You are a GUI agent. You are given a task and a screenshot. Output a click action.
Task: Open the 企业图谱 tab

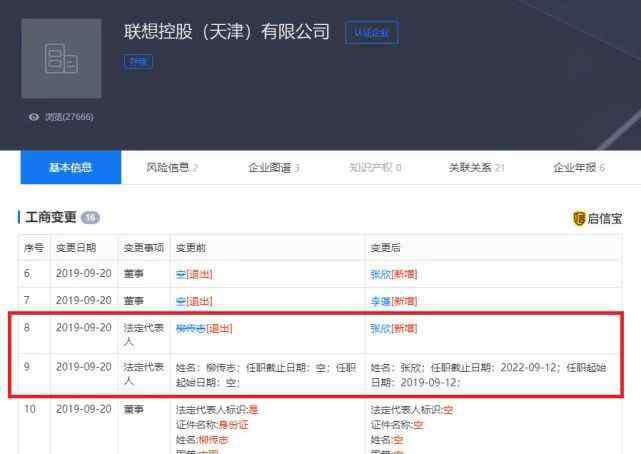click(x=274, y=168)
